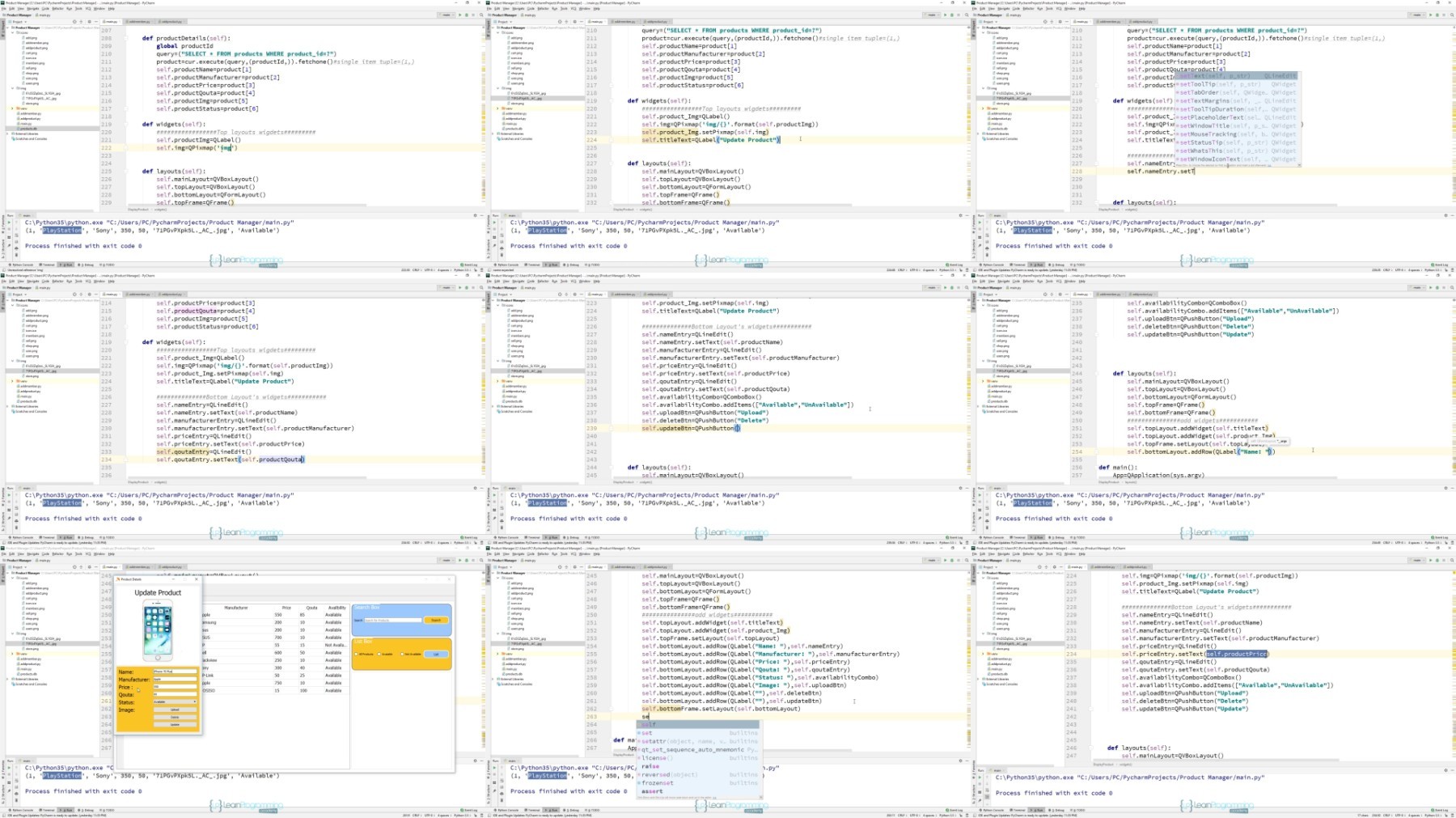The height and width of the screenshot is (818, 1456).
Task: Click the search text input in Search Box
Action: (393, 620)
